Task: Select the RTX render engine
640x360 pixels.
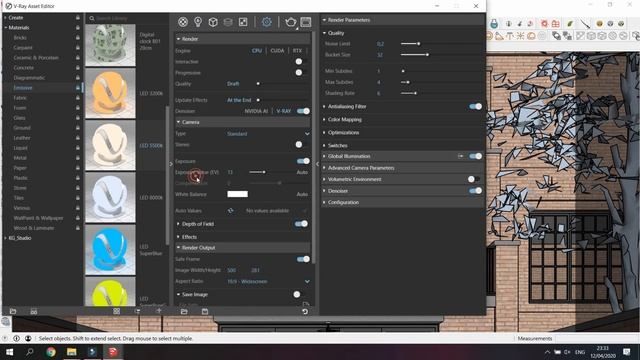Action: (x=297, y=51)
